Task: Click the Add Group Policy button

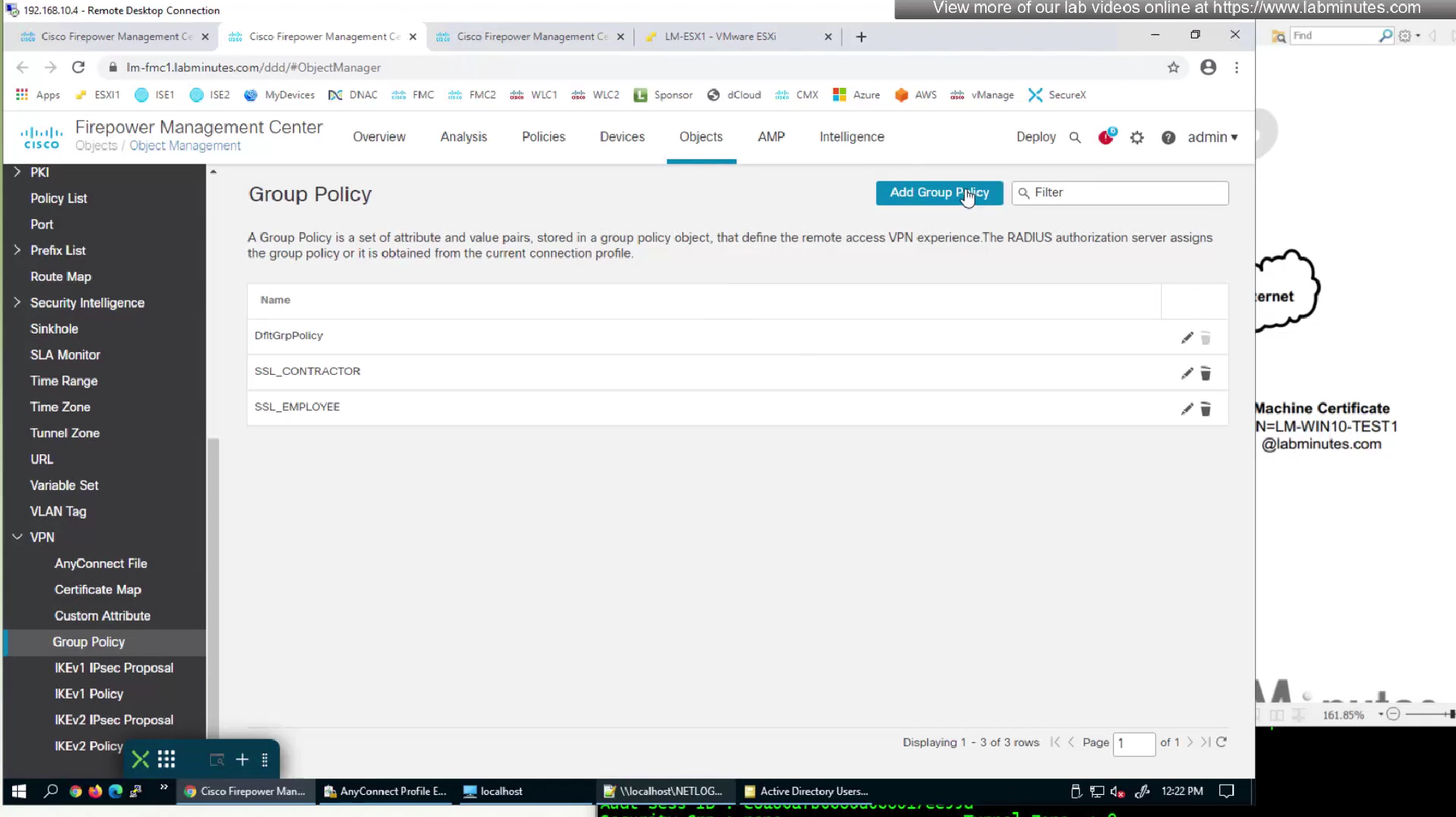Action: click(x=939, y=193)
